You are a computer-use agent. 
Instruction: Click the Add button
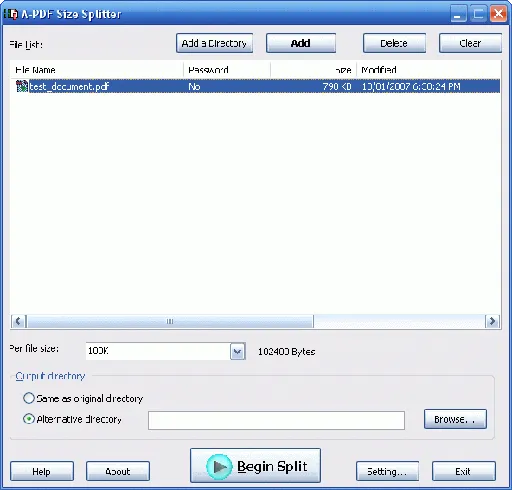click(x=301, y=43)
